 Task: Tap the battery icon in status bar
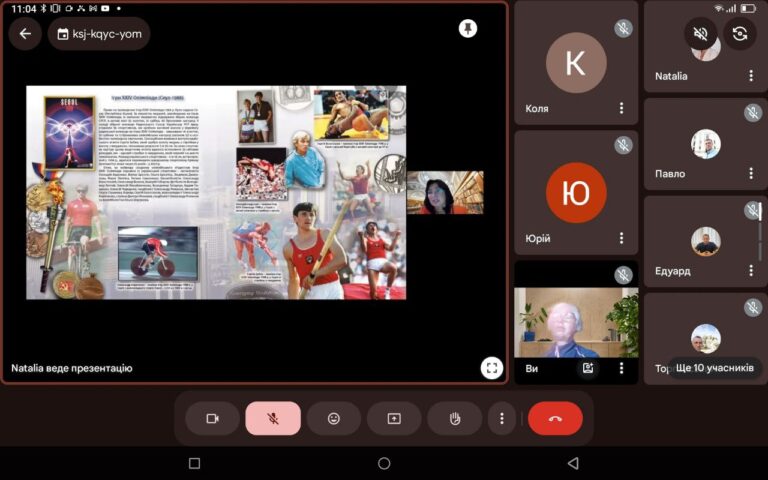tap(748, 8)
